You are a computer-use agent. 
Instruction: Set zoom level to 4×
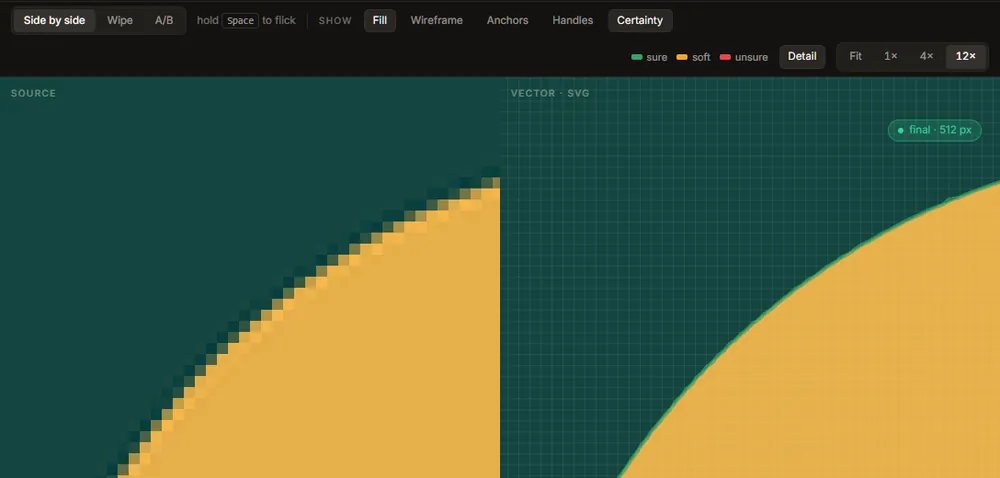[x=927, y=56]
